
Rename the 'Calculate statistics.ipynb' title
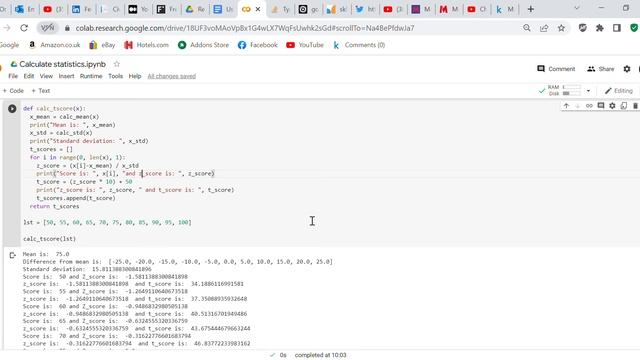pos(62,64)
